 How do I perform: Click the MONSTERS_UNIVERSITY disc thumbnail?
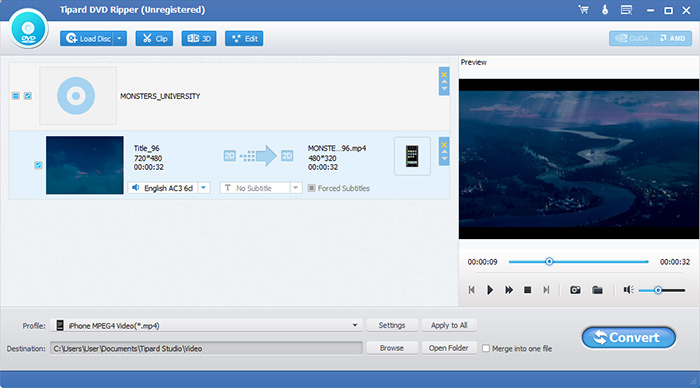click(x=78, y=96)
